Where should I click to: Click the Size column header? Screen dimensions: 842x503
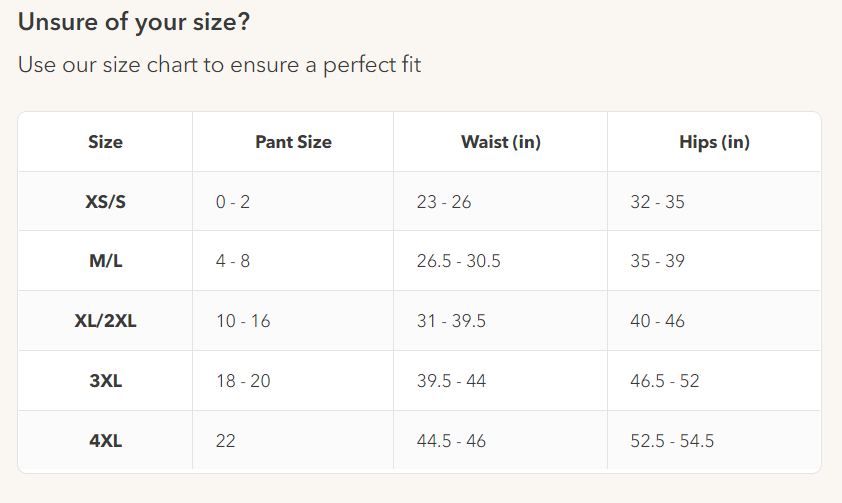coord(105,142)
